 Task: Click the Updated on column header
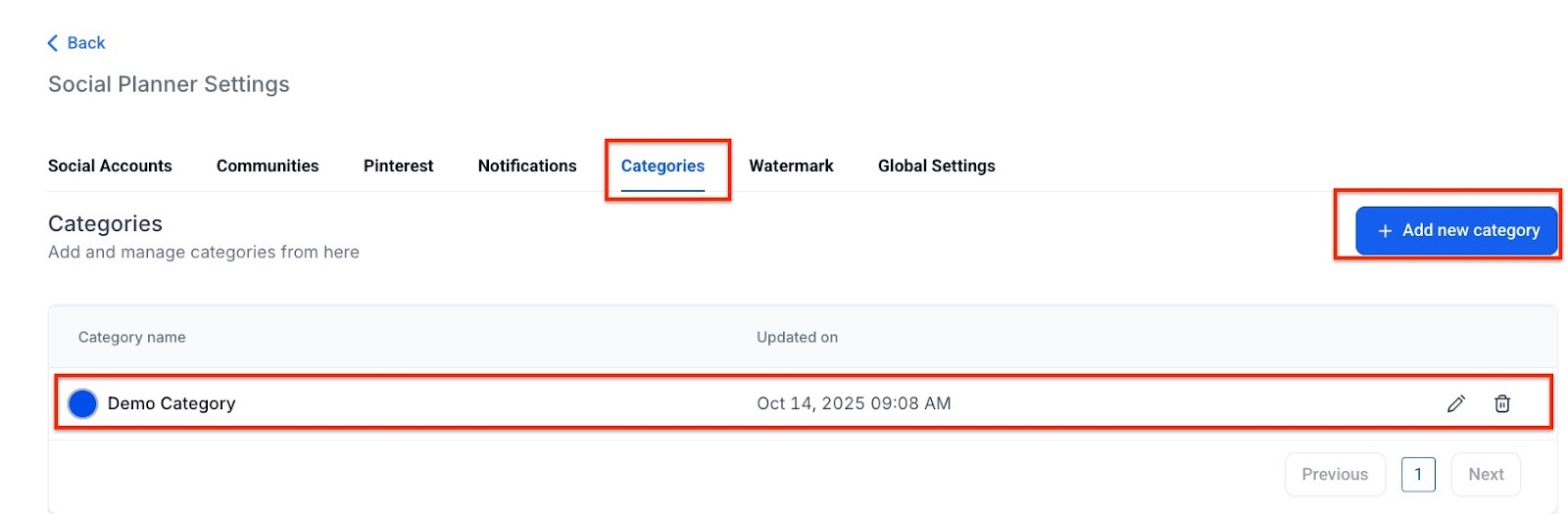[x=797, y=338]
